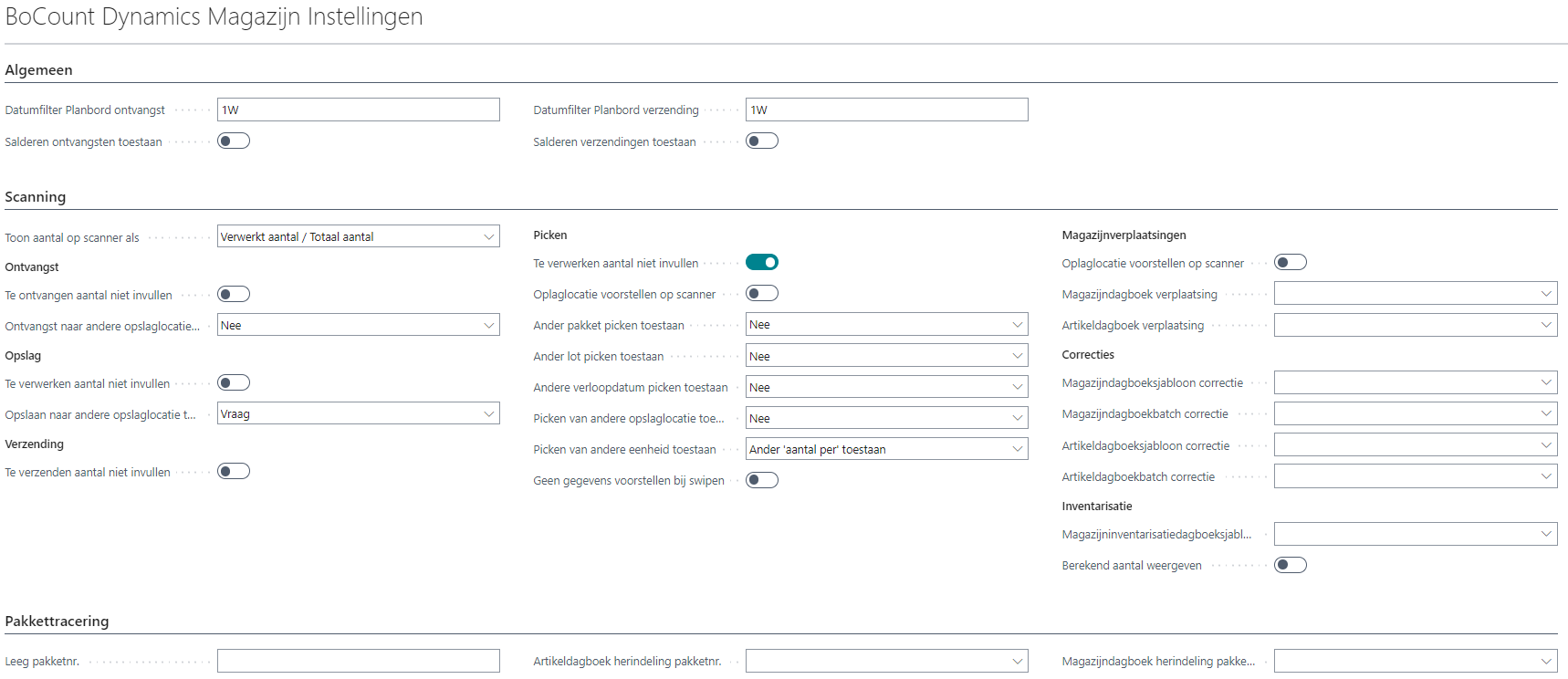
Task: Click the Picken subheading
Action: 550,235
